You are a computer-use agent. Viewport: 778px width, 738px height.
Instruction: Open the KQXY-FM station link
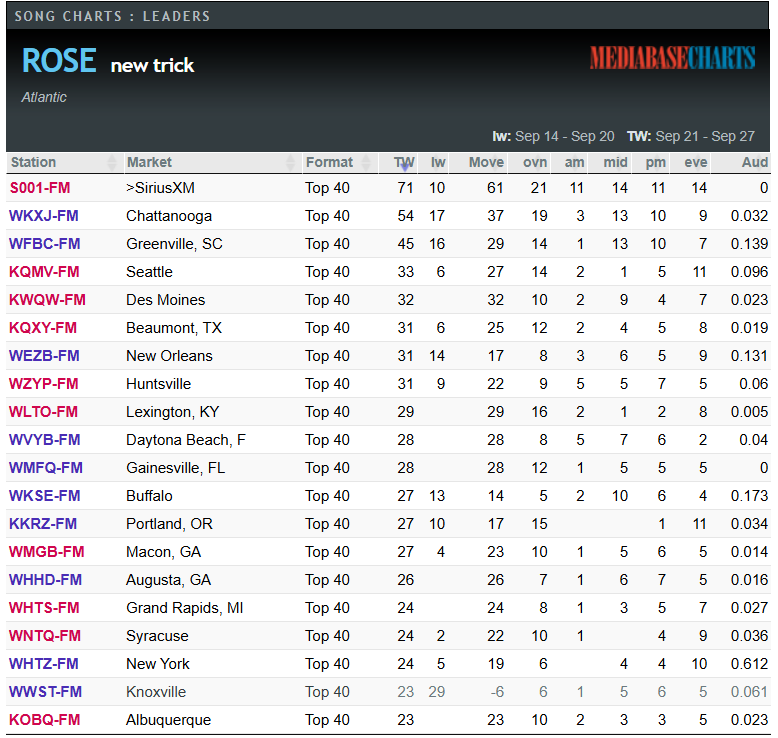pyautogui.click(x=43, y=328)
